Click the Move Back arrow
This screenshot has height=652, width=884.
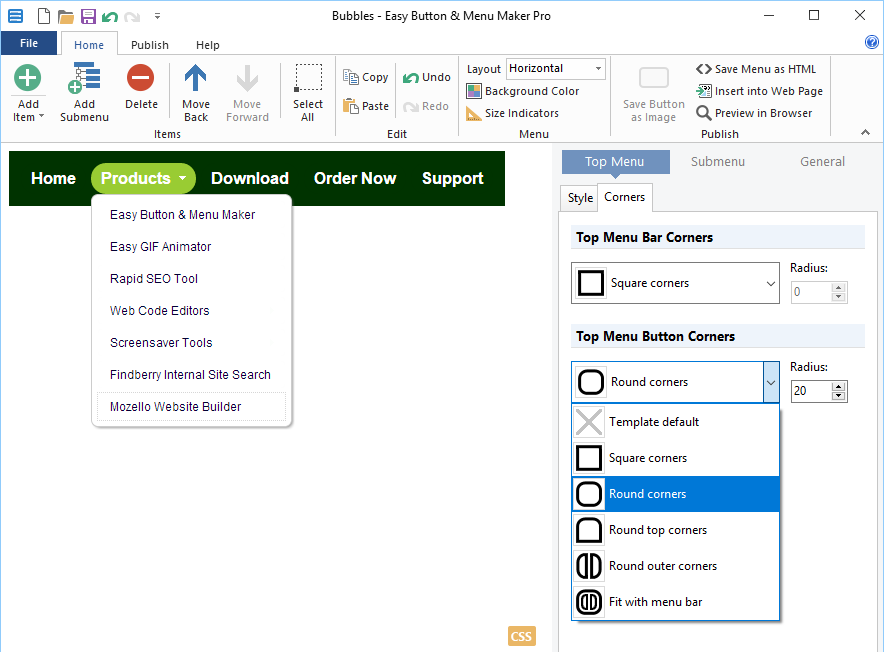coord(196,79)
